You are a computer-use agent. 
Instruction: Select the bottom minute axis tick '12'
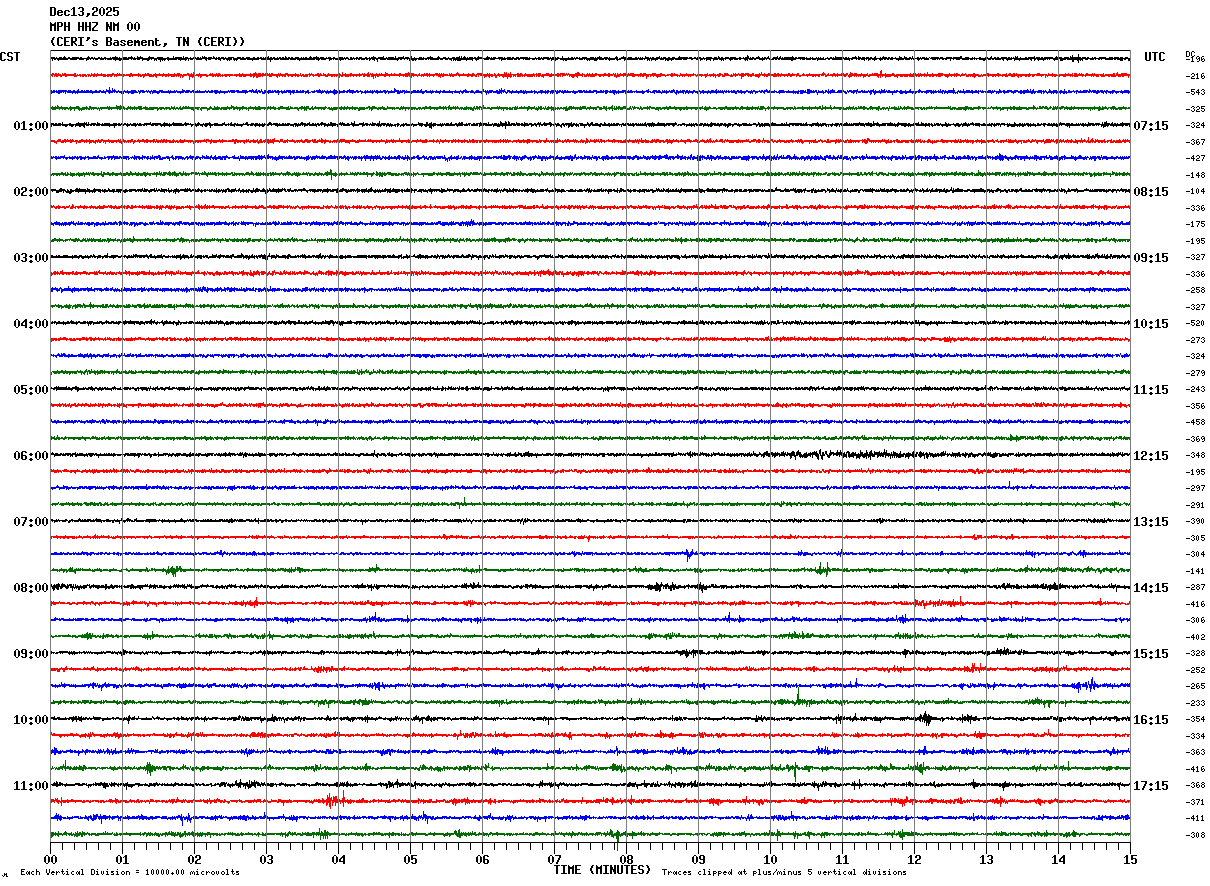[914, 859]
